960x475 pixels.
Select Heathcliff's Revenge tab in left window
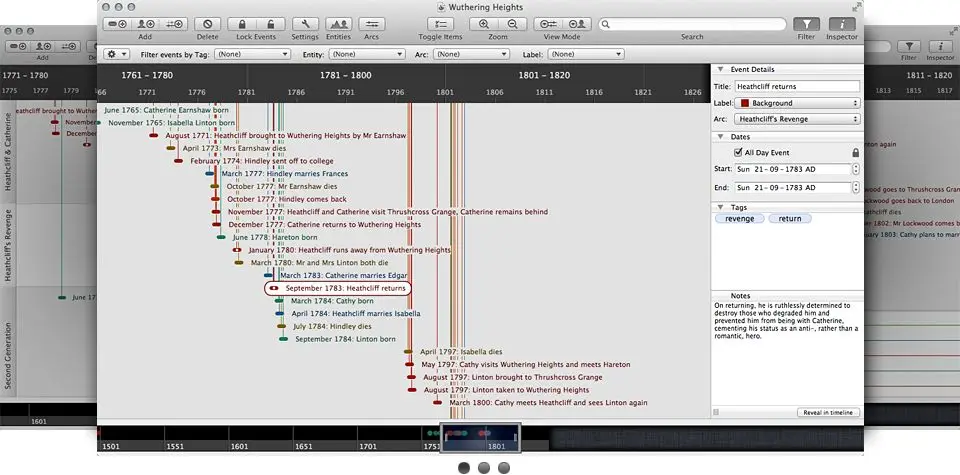[x=8, y=245]
